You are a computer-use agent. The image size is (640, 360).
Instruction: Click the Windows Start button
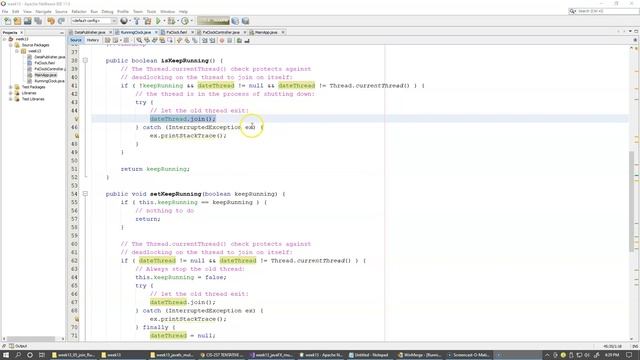point(6,355)
